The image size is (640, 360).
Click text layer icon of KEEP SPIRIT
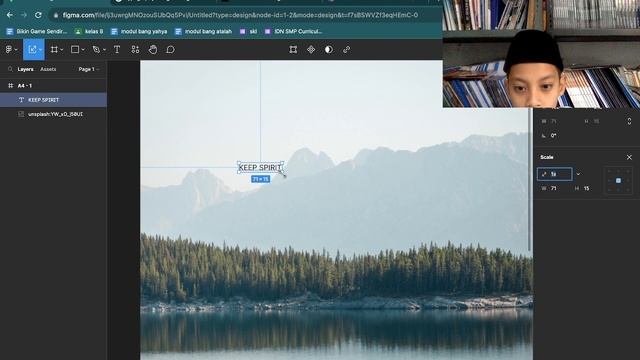(x=21, y=100)
